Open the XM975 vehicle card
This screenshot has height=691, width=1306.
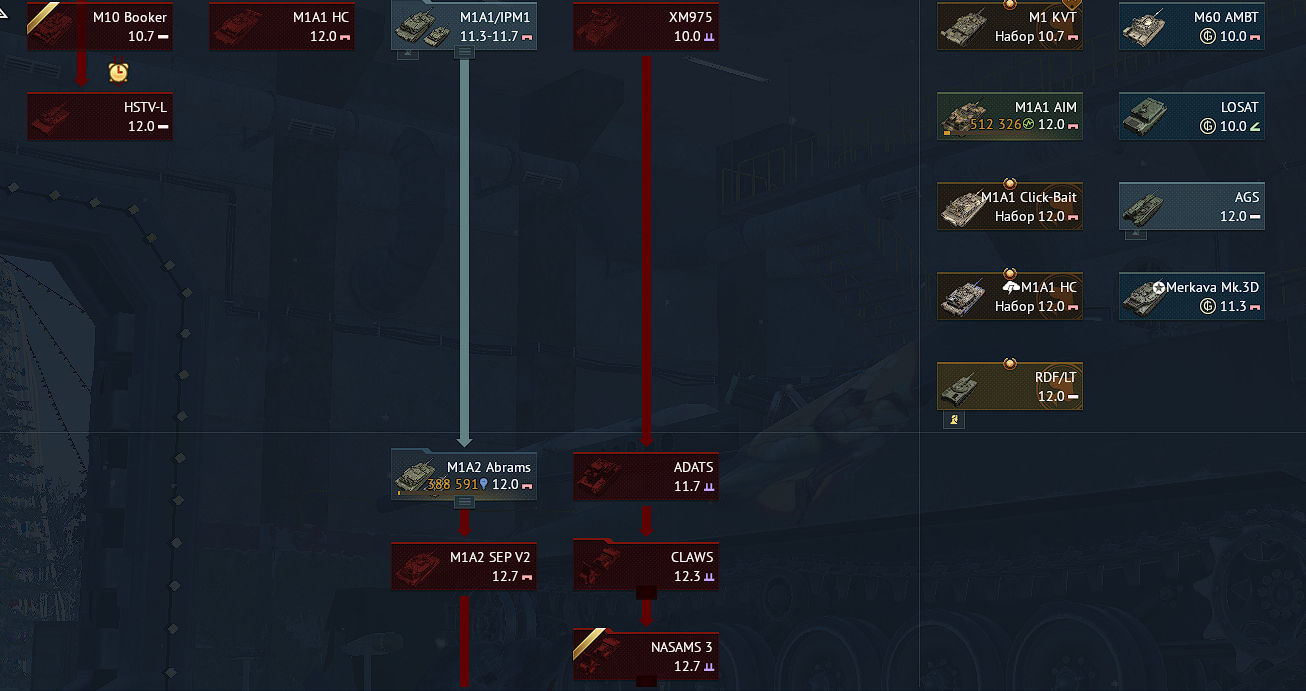[x=646, y=26]
